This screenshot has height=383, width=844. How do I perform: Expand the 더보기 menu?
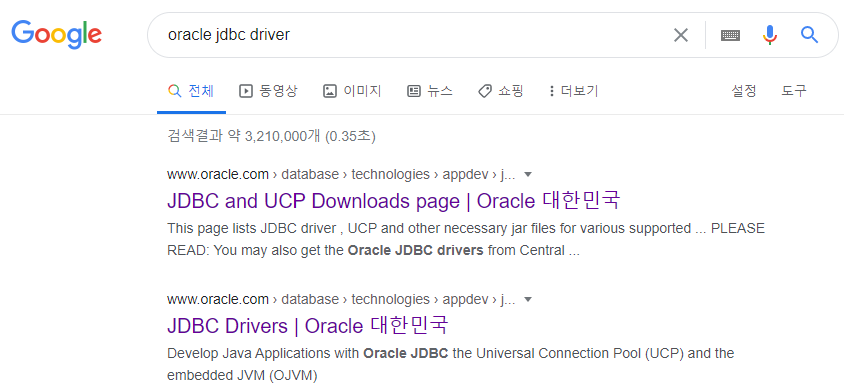(573, 91)
